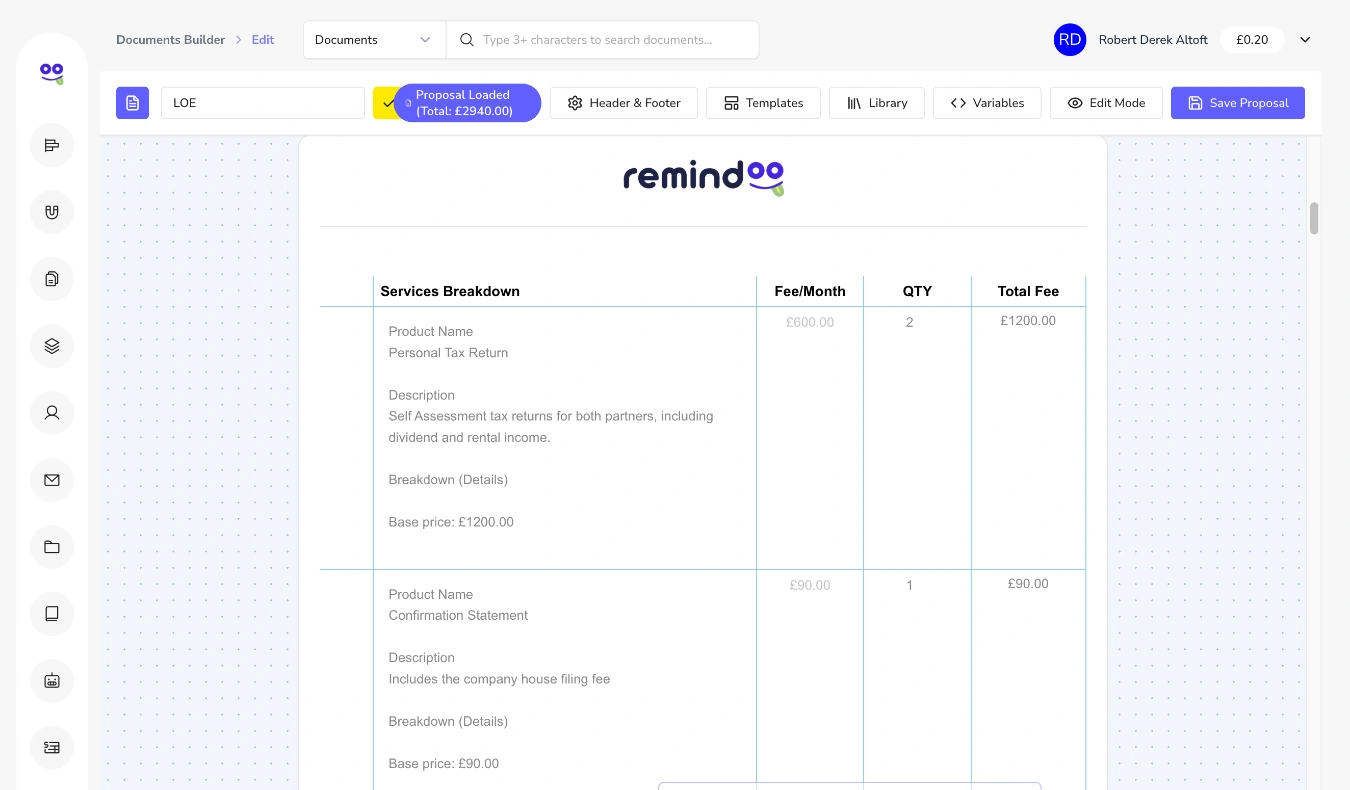
Task: Open the checklist rows icon at sidebar bottom
Action: [52, 747]
